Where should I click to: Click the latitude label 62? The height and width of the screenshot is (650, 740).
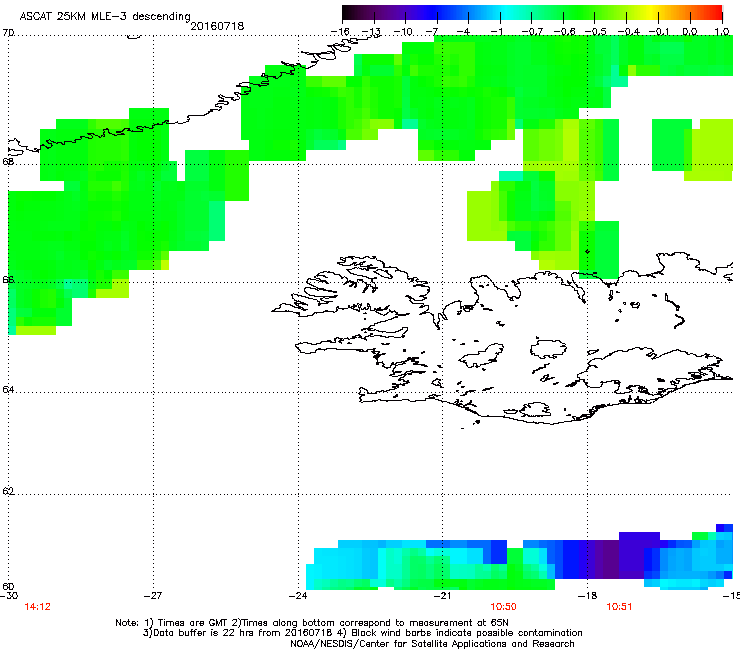tap(8, 491)
